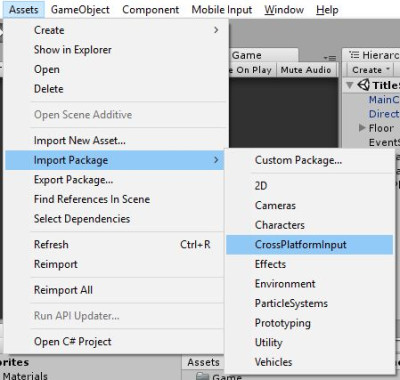The height and width of the screenshot is (380, 400).
Task: Click the Hierarchy panel list icon
Action: point(354,55)
